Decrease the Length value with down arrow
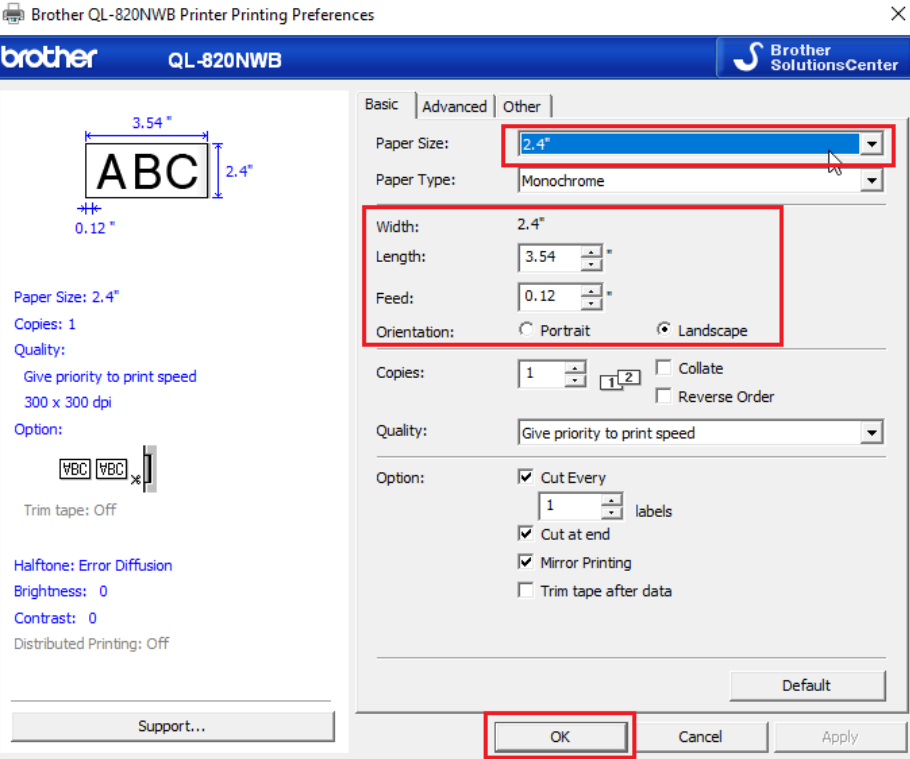 click(591, 265)
